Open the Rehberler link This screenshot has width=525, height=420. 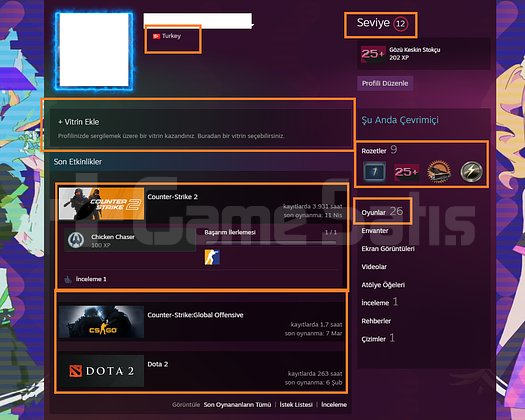pyautogui.click(x=376, y=321)
